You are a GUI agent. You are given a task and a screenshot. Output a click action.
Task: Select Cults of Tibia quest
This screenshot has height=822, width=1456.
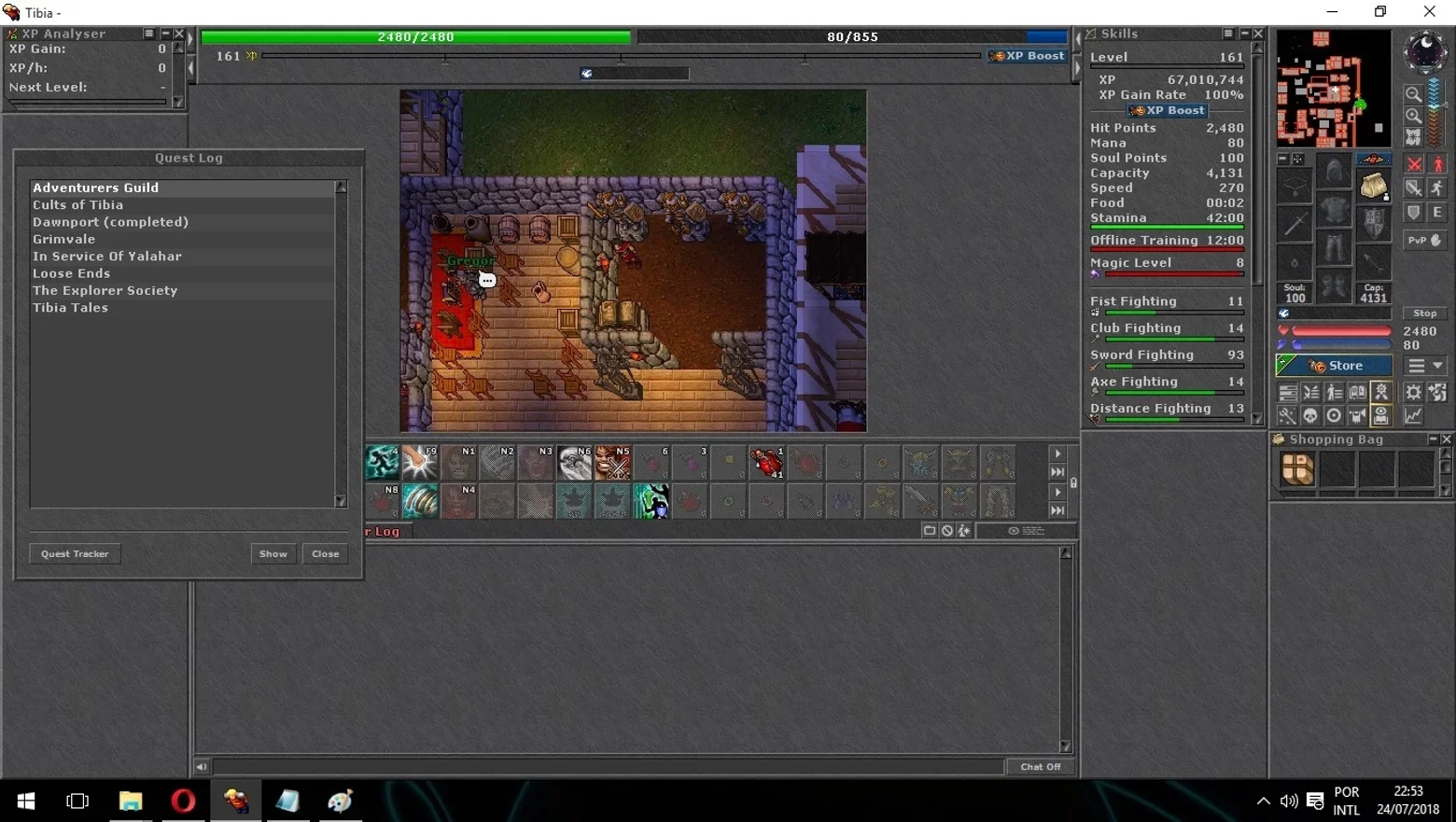pyautogui.click(x=183, y=205)
